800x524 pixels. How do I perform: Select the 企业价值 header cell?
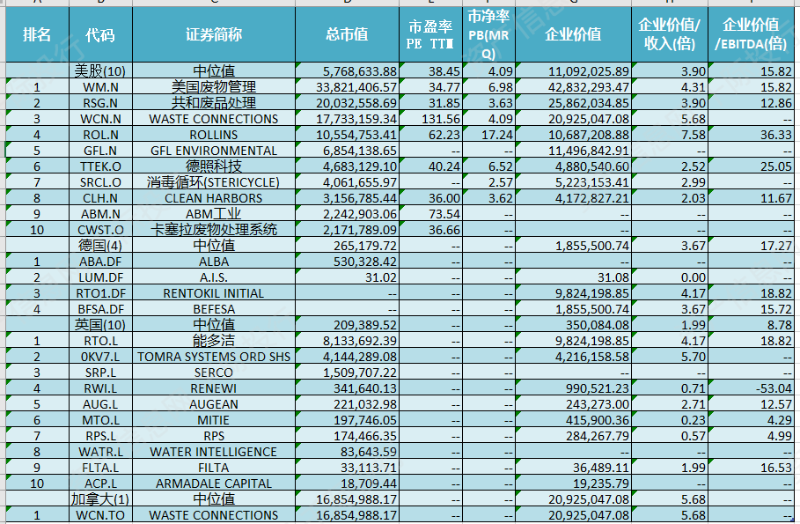[573, 35]
